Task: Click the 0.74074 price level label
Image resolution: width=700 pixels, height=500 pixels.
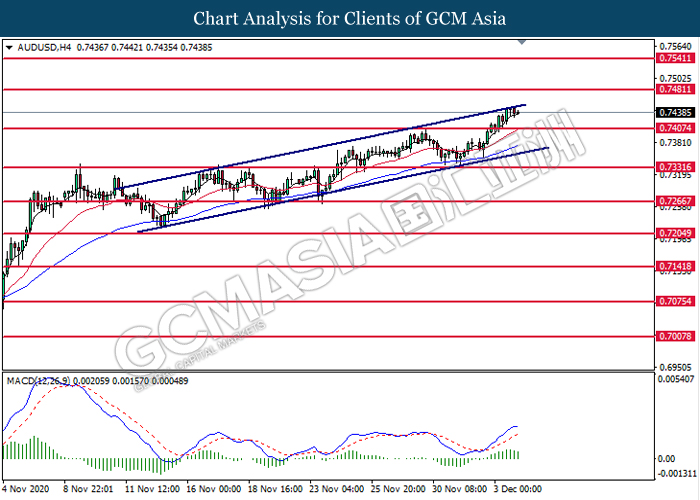Action: click(x=675, y=129)
